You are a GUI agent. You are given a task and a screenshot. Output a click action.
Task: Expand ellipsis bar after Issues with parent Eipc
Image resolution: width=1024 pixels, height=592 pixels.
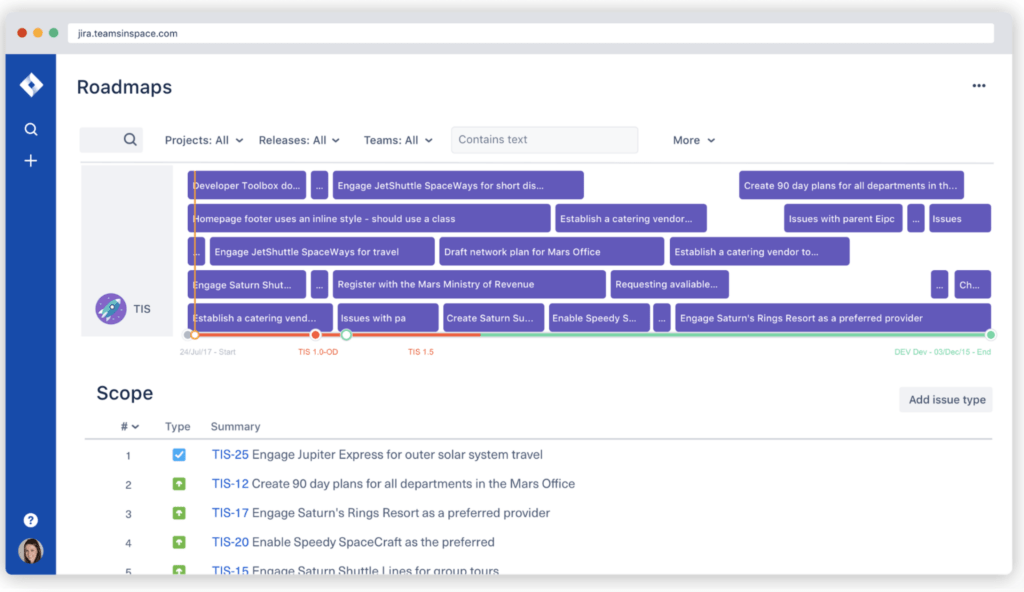pyautogui.click(x=916, y=218)
